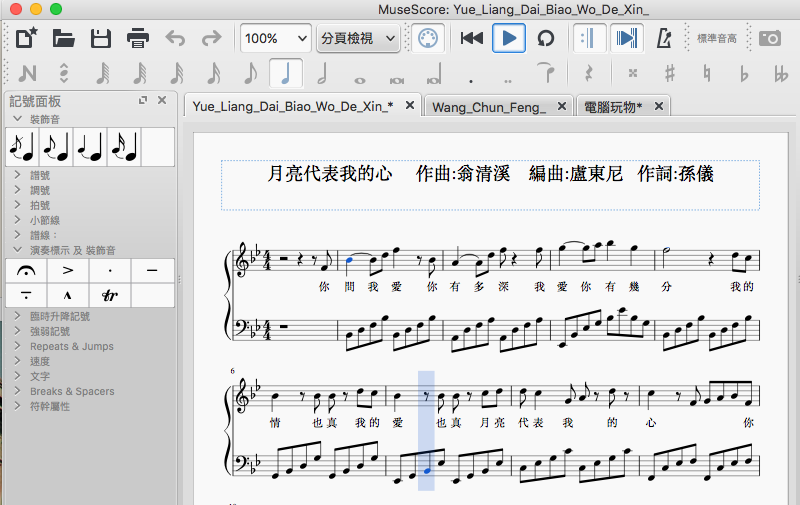
Task: Switch to the Wang_Chun_Feng_ tab
Action: [488, 106]
